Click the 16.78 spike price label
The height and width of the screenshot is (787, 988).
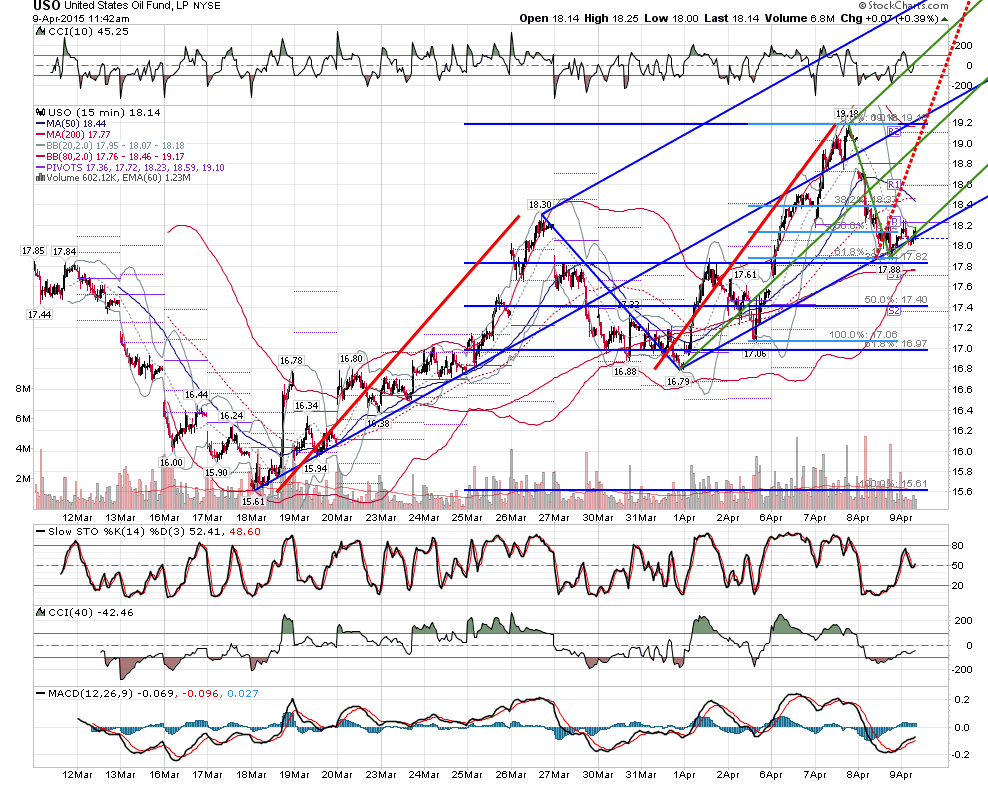pos(291,360)
